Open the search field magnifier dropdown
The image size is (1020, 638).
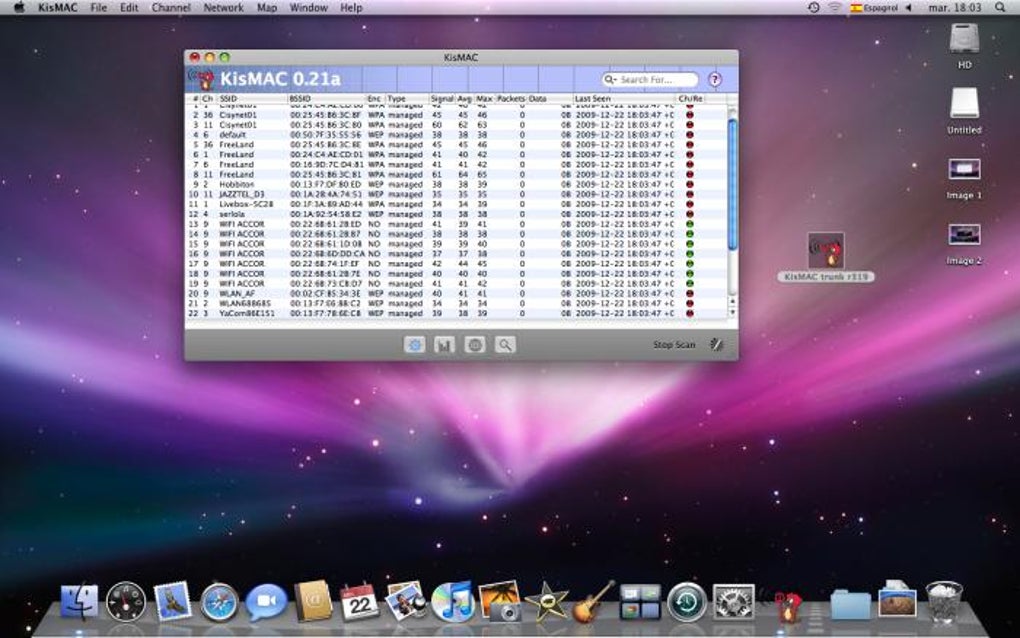610,79
